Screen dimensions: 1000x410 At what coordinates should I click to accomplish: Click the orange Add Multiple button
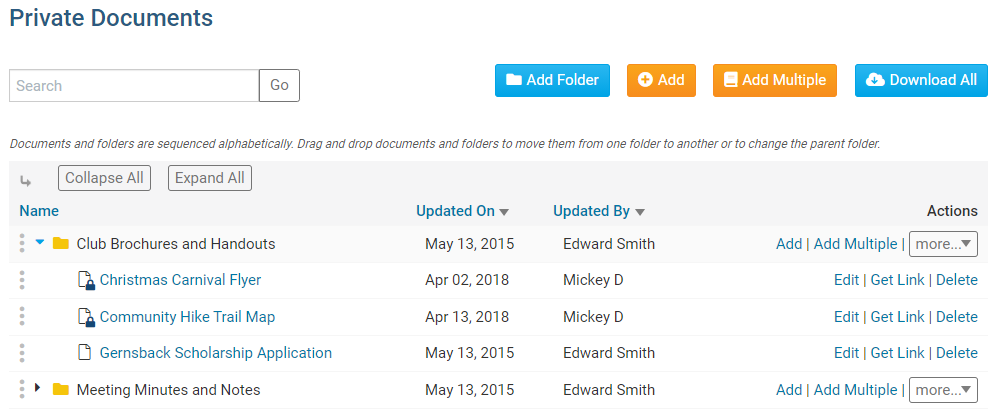(774, 80)
